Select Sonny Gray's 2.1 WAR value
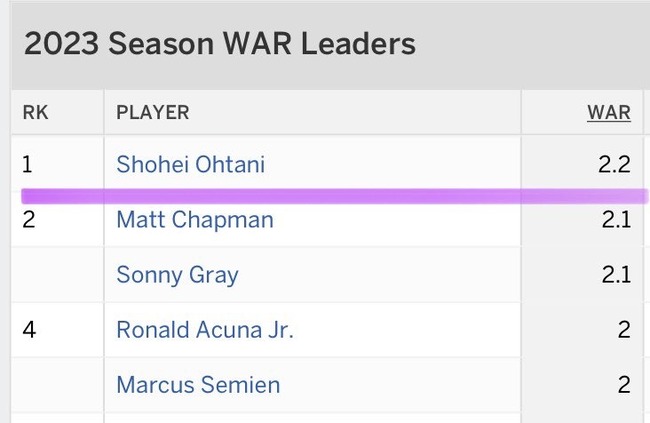The image size is (650, 423). click(x=616, y=275)
